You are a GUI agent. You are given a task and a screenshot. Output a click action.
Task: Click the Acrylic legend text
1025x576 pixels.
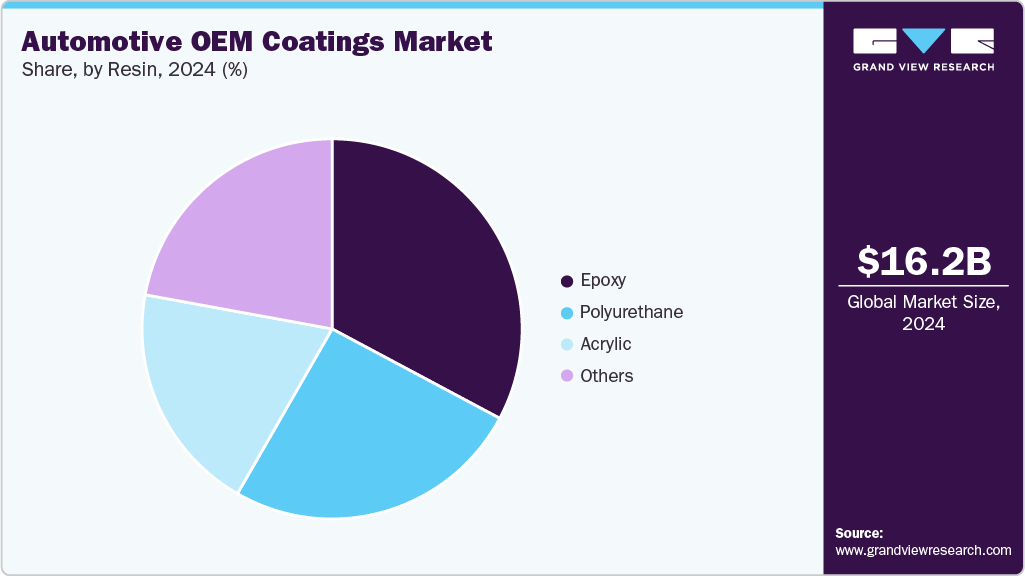click(x=606, y=345)
